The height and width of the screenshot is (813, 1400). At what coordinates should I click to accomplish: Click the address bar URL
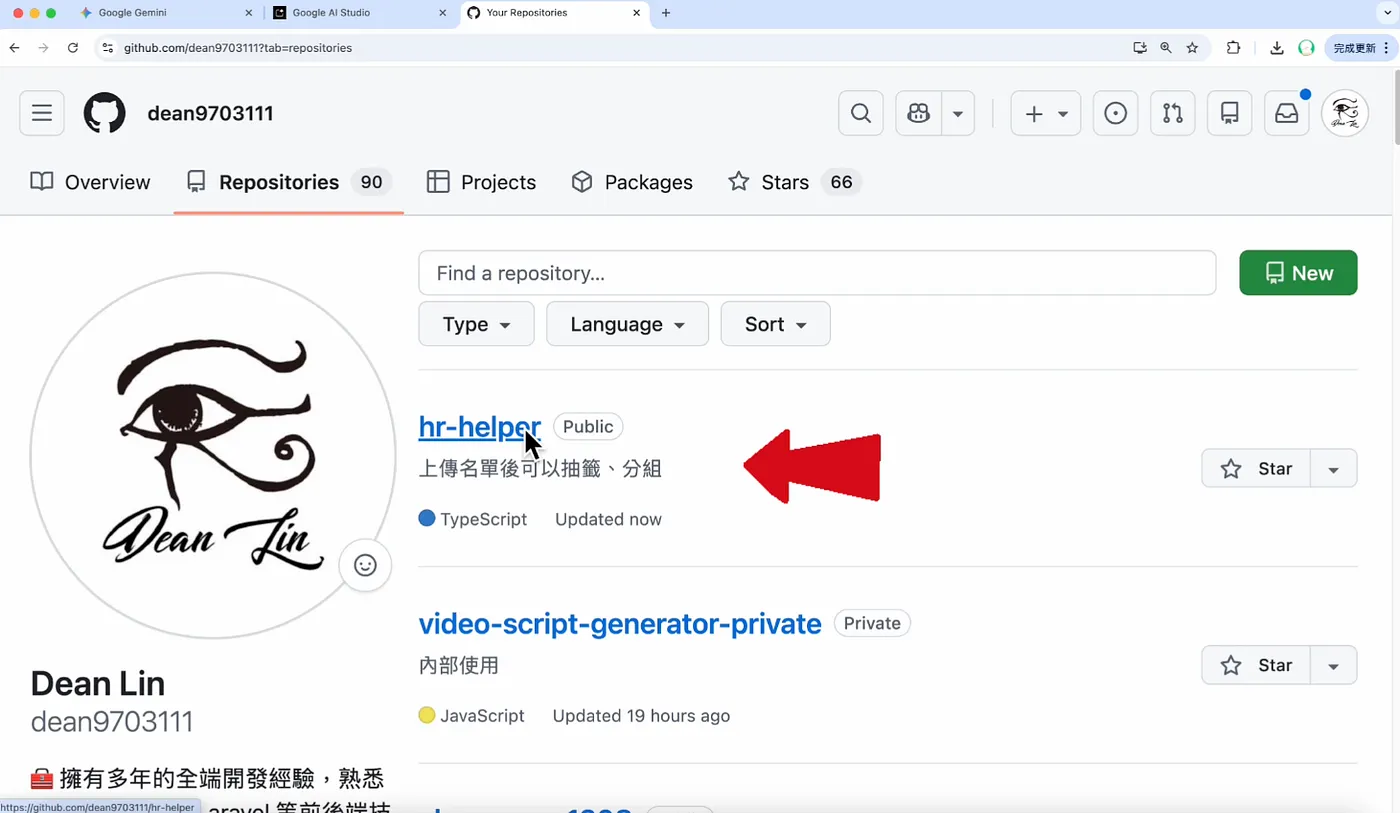pyautogui.click(x=238, y=47)
